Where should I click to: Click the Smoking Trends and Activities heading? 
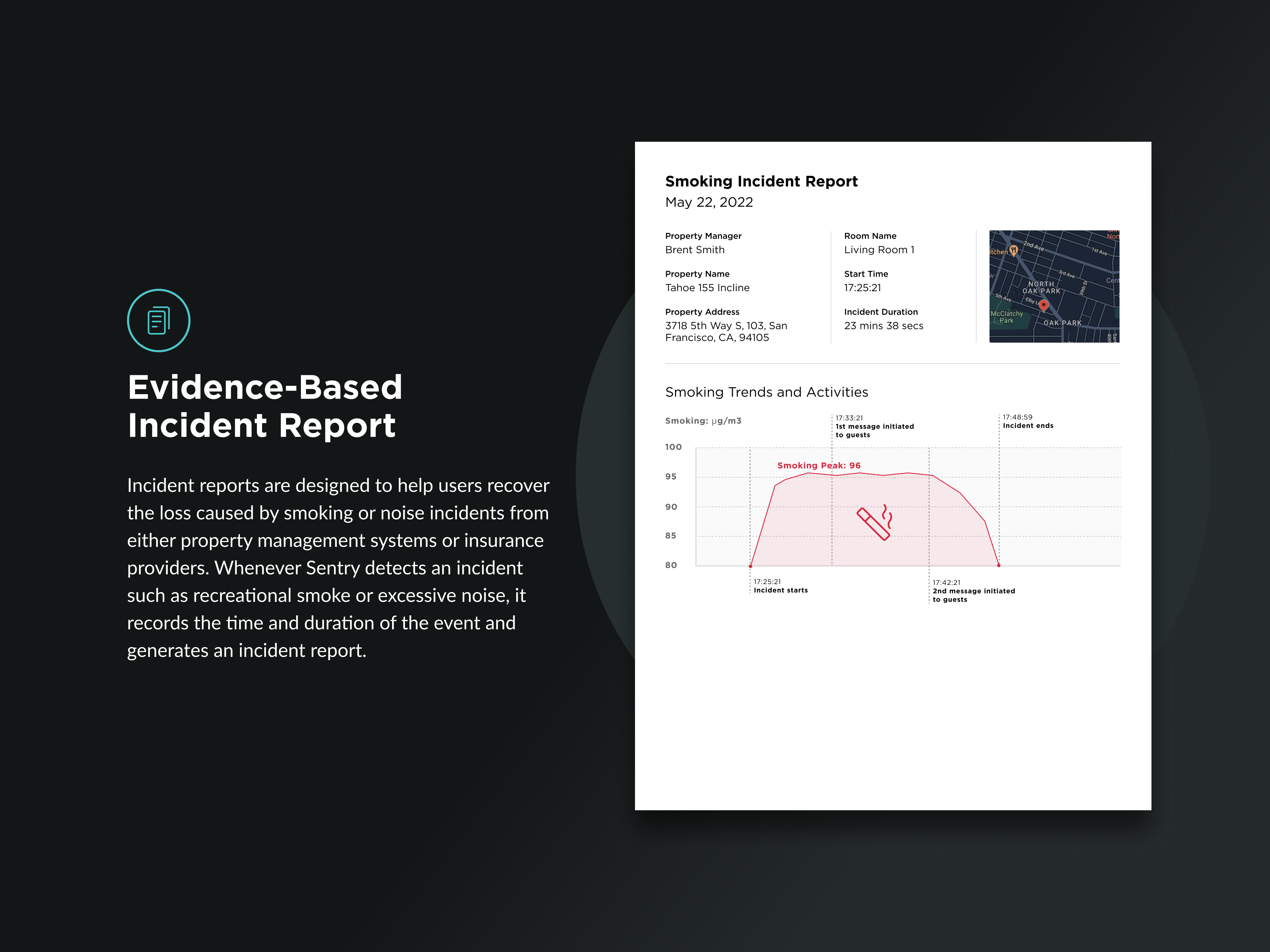[766, 392]
